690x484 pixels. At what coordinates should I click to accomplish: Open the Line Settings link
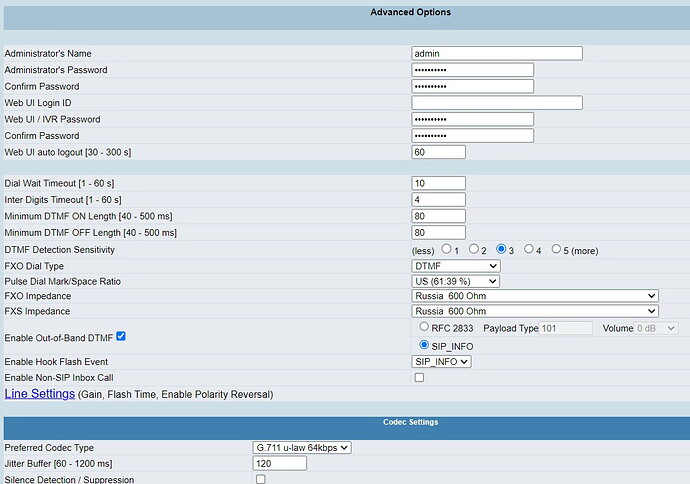click(40, 393)
